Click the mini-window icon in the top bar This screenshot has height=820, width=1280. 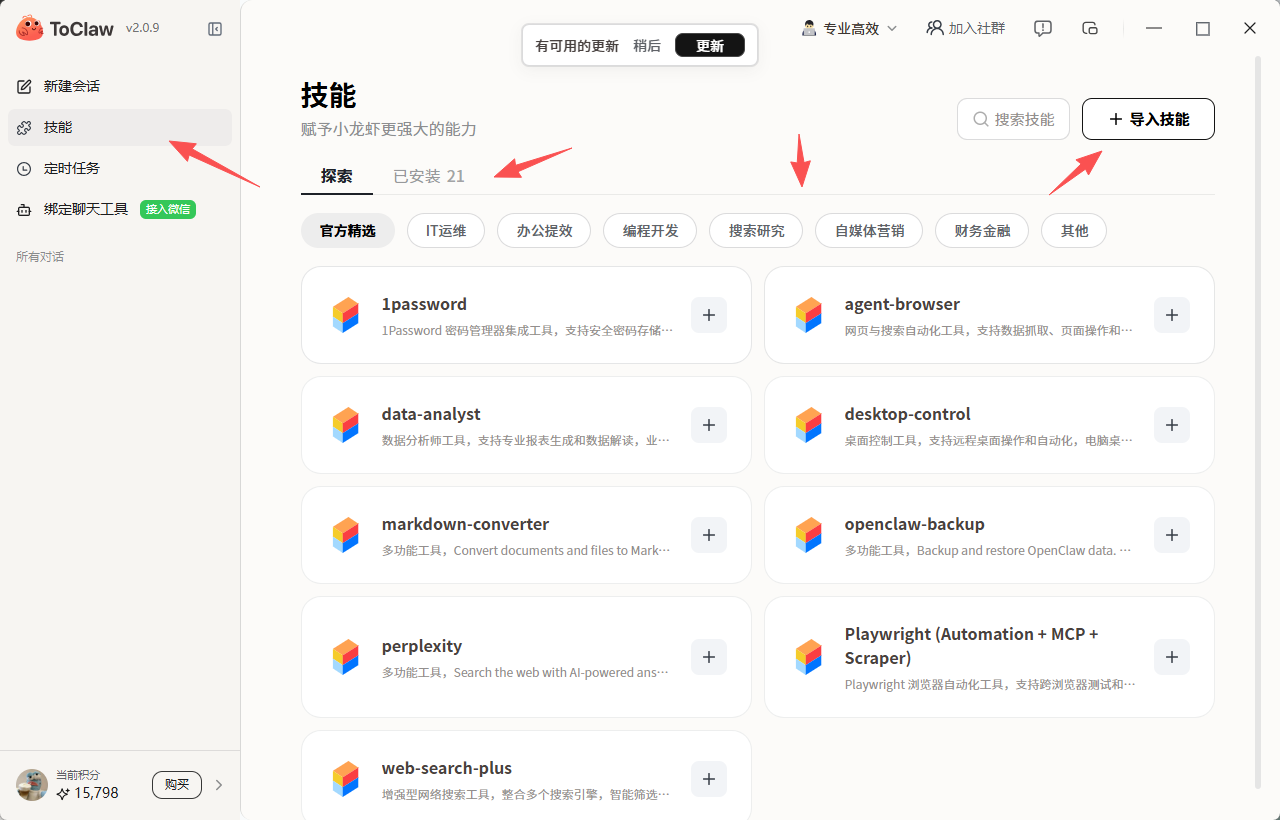click(x=1091, y=28)
